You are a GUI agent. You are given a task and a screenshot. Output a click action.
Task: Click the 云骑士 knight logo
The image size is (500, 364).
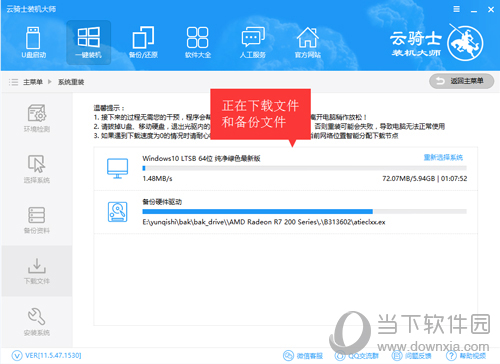[x=465, y=43]
